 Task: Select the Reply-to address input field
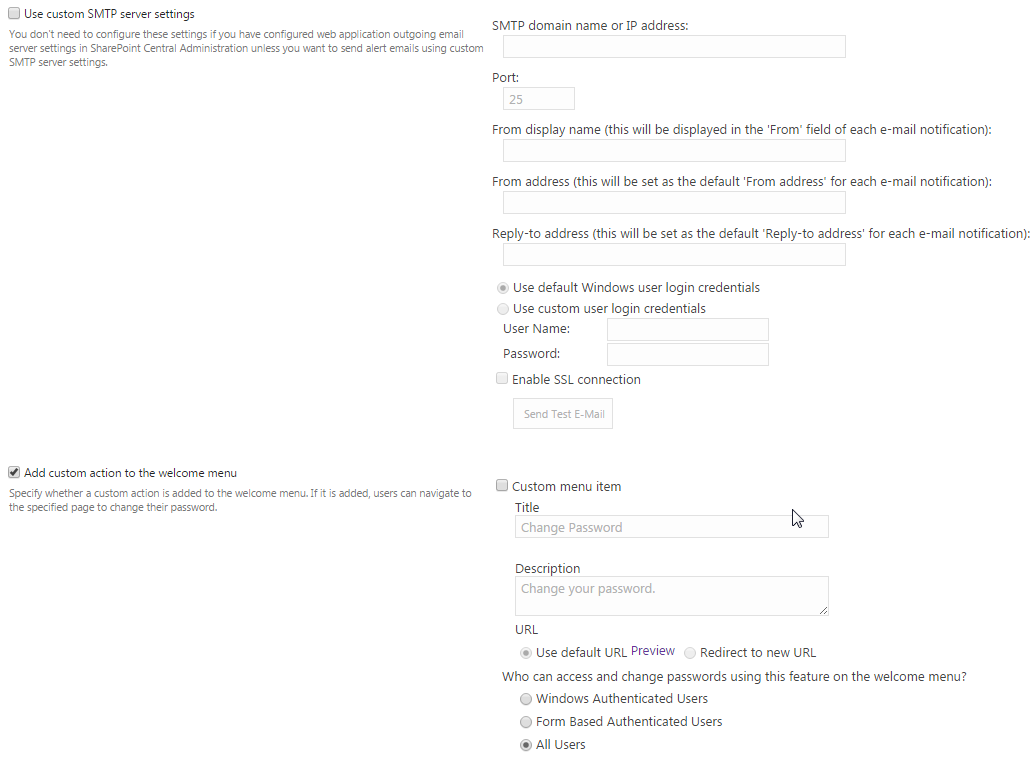(x=674, y=255)
